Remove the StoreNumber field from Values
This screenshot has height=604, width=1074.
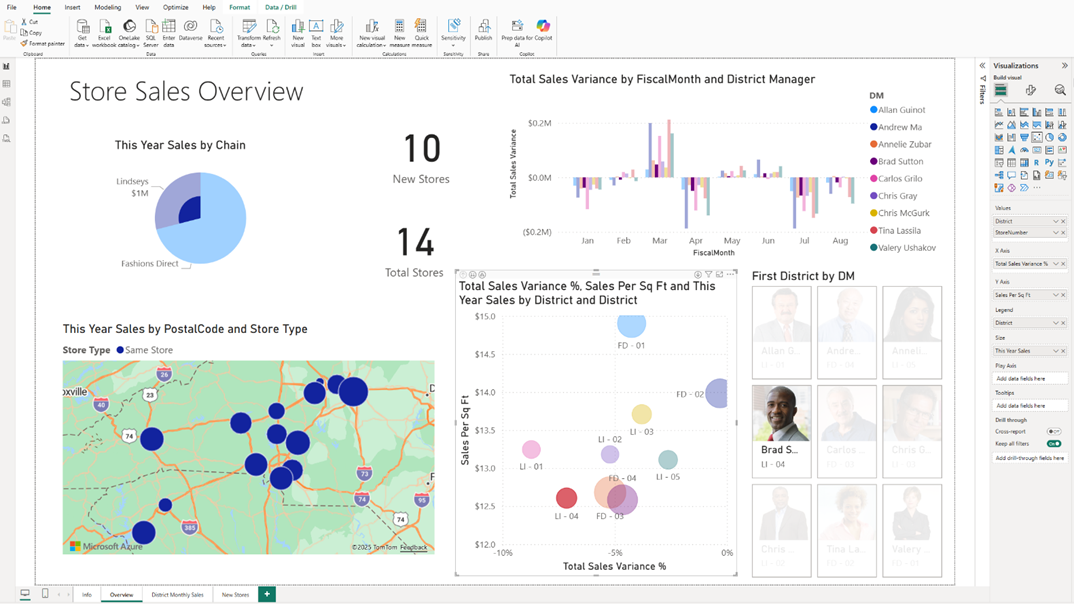pyautogui.click(x=1063, y=232)
